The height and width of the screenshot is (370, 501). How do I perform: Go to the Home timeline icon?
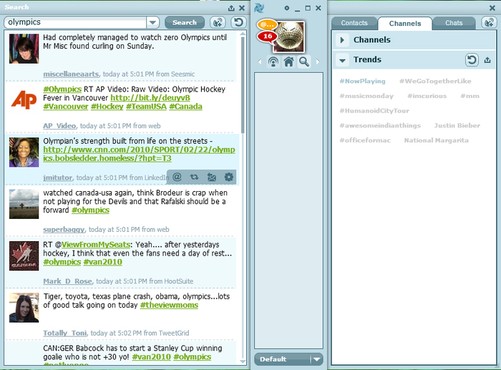289,62
